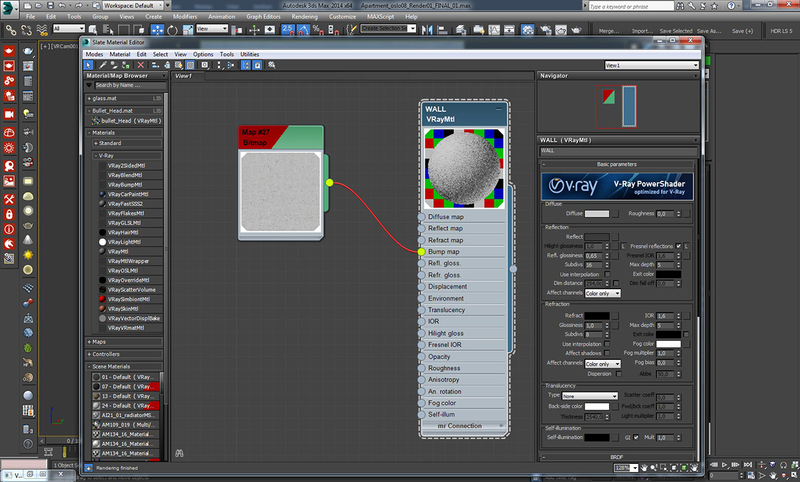Click the Diffuse map slot button
Viewport: 800px width, 482px height.
pyautogui.click(x=615, y=214)
